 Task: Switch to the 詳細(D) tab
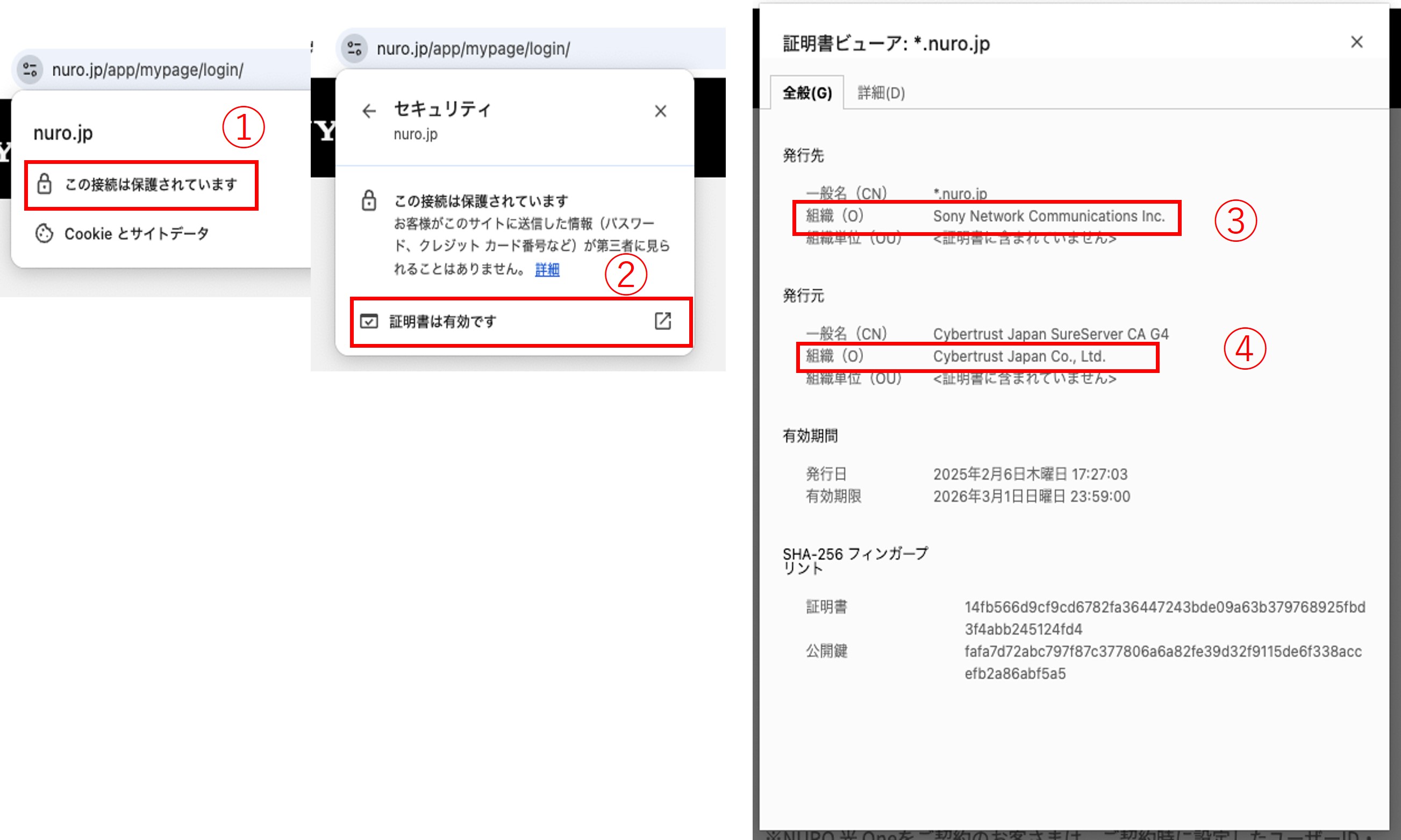(x=881, y=92)
